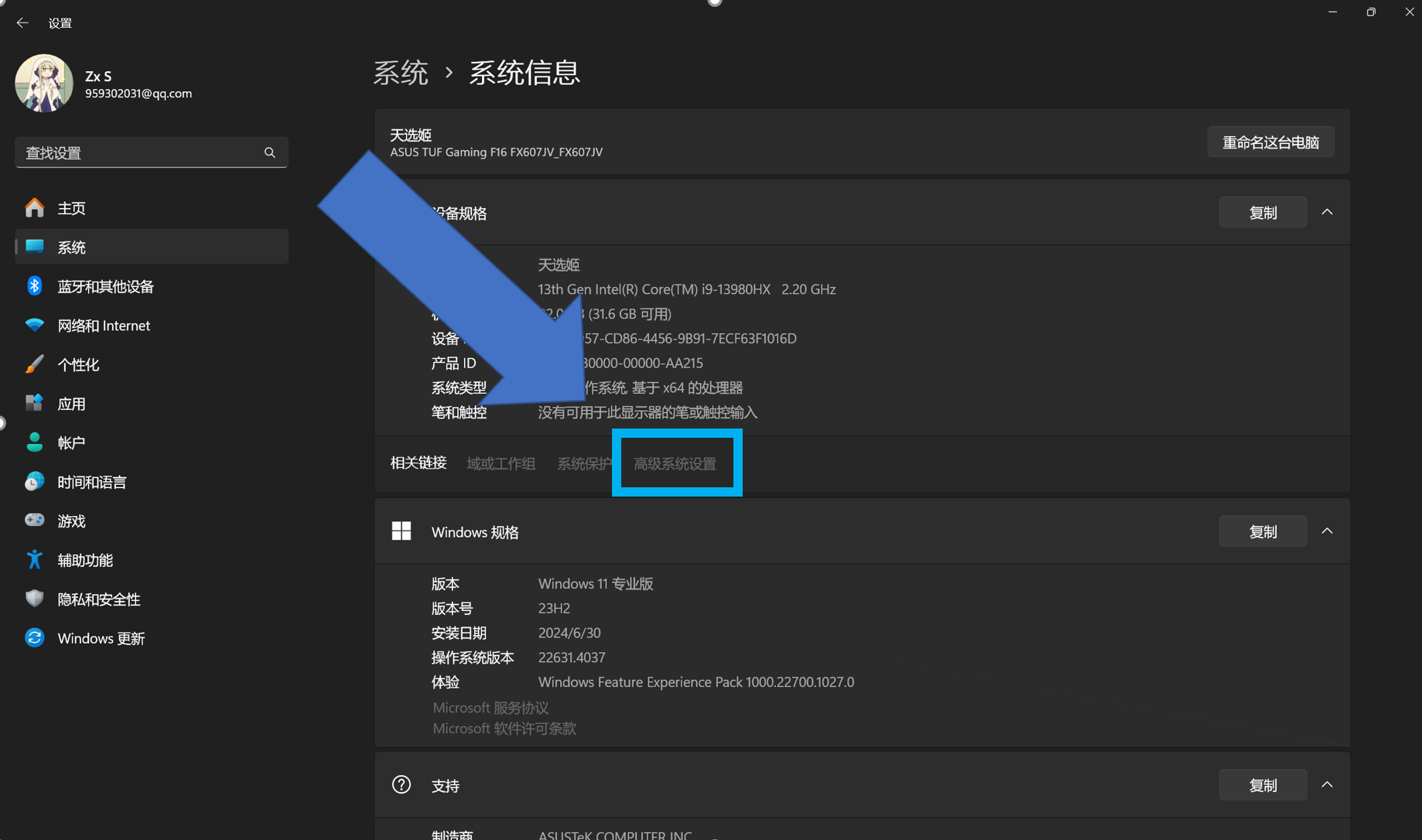Click the 22631.4037 OS build value
Image resolution: width=1422 pixels, height=840 pixels.
pyautogui.click(x=572, y=657)
